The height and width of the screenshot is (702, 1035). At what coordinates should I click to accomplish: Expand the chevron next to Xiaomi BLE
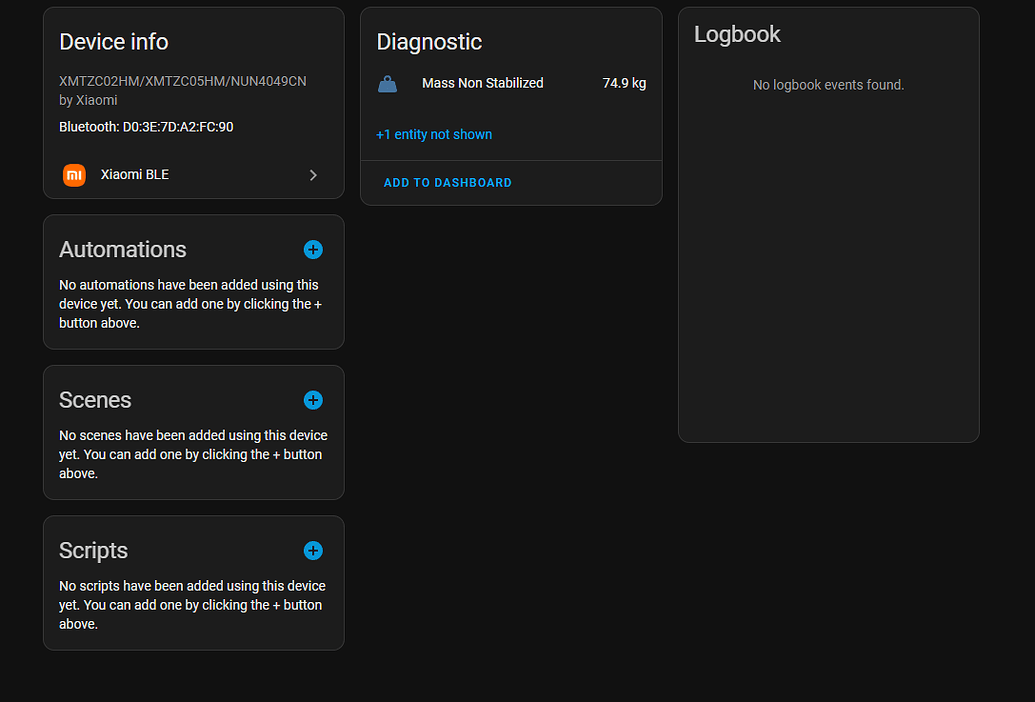[x=313, y=174]
